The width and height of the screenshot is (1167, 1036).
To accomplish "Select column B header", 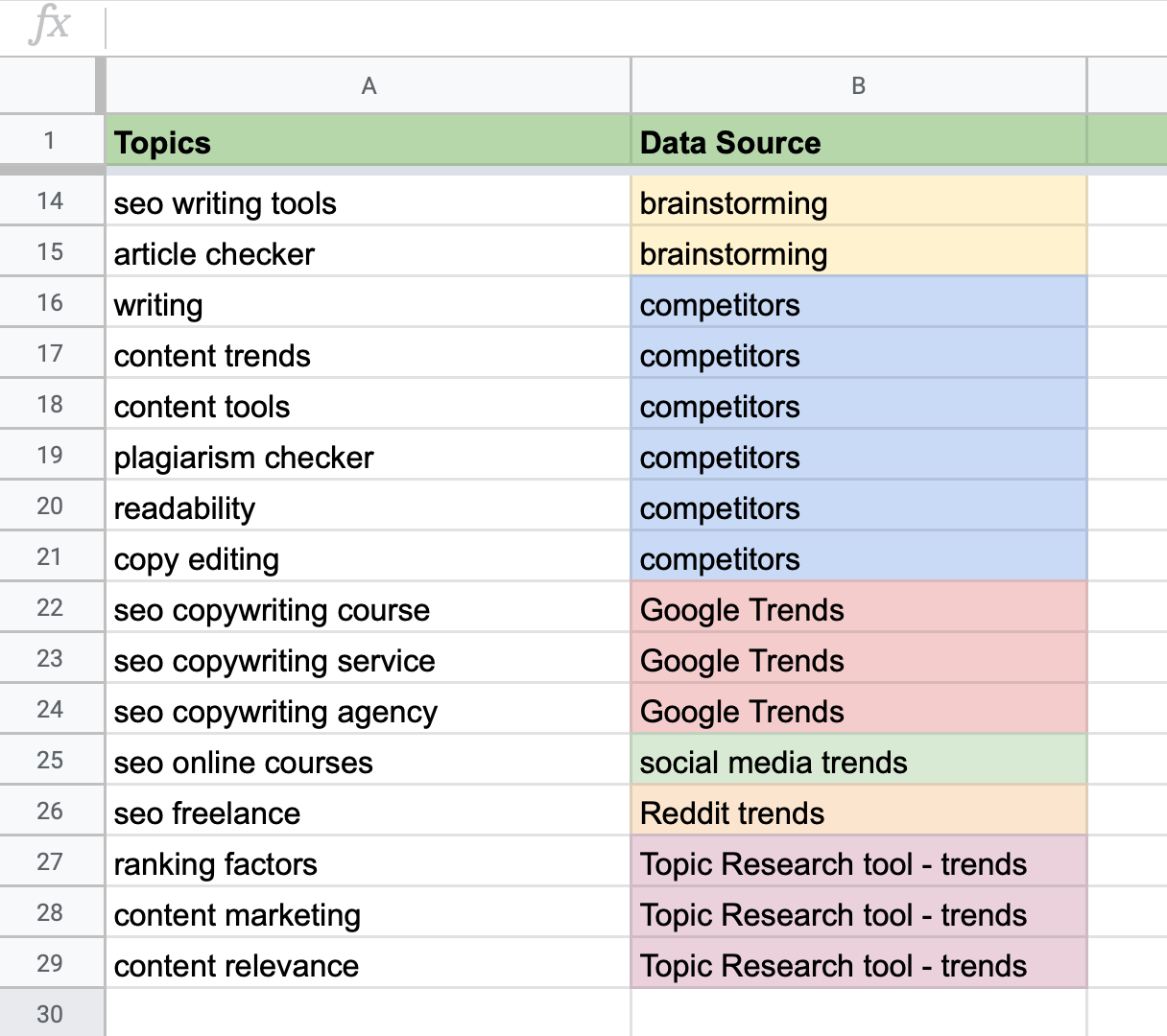I will pyautogui.click(x=858, y=86).
